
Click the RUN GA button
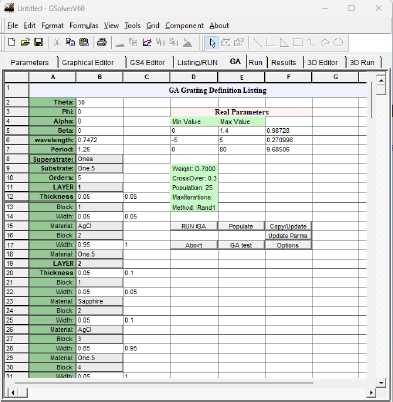[x=194, y=226]
